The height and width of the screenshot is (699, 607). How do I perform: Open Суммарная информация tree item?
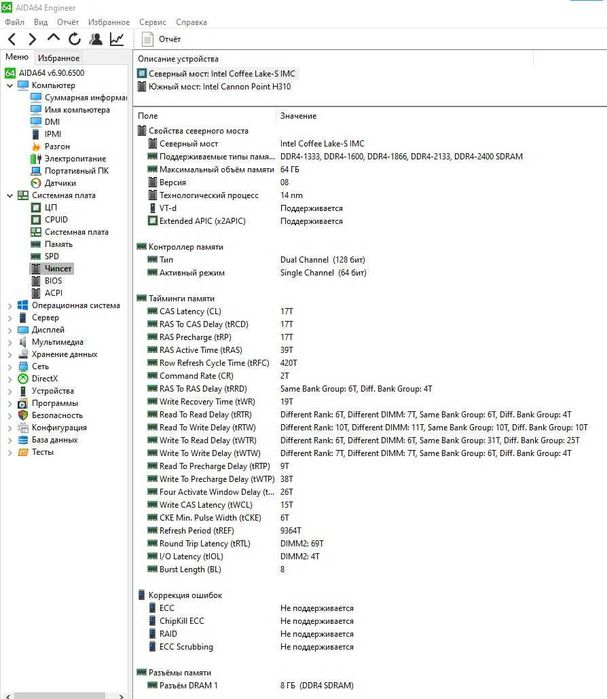(78, 97)
